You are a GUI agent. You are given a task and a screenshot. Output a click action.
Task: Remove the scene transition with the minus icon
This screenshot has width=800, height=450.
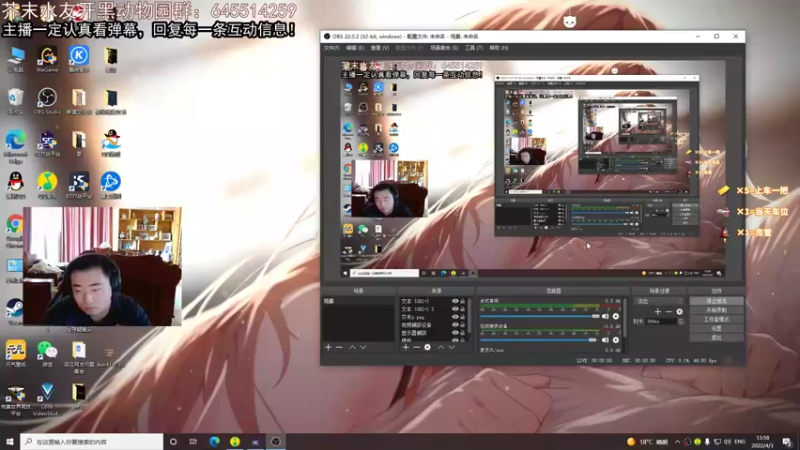click(668, 311)
